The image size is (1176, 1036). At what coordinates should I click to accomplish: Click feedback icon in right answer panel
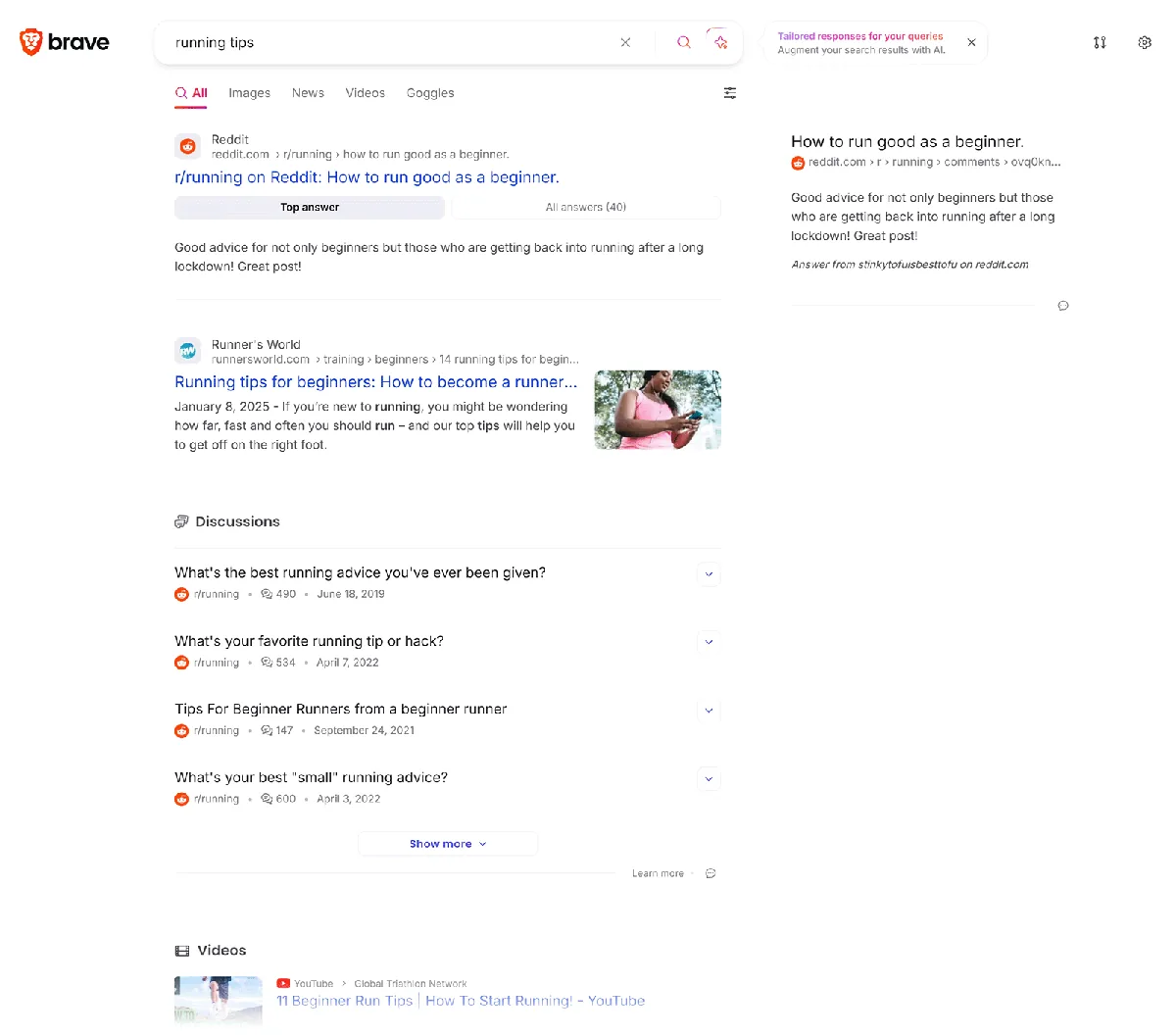click(x=1063, y=306)
